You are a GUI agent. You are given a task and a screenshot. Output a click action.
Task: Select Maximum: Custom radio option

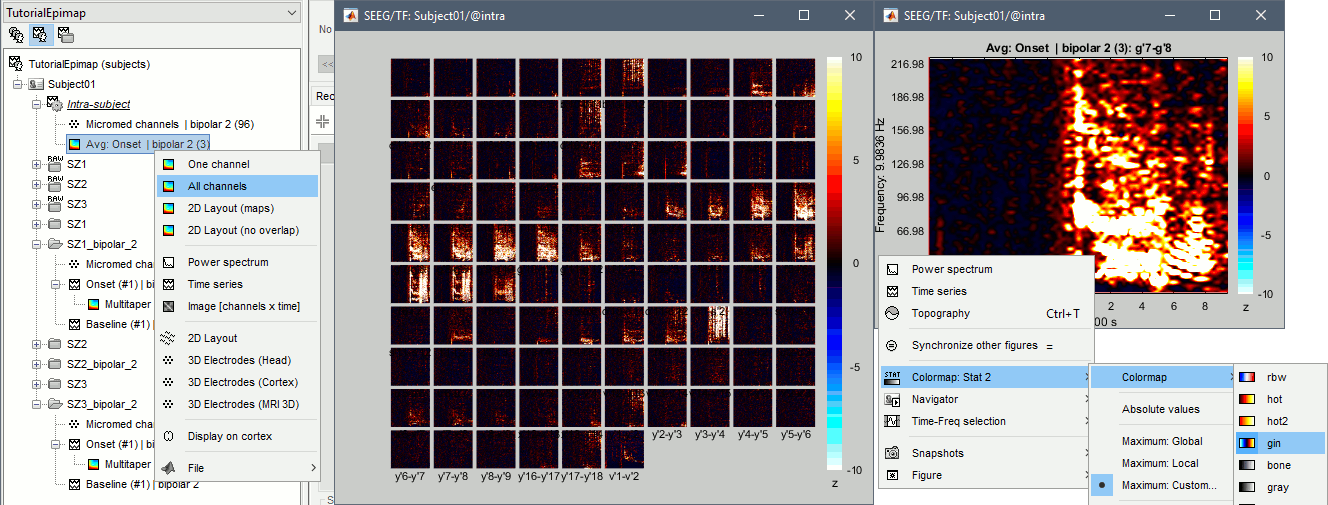(x=1169, y=485)
